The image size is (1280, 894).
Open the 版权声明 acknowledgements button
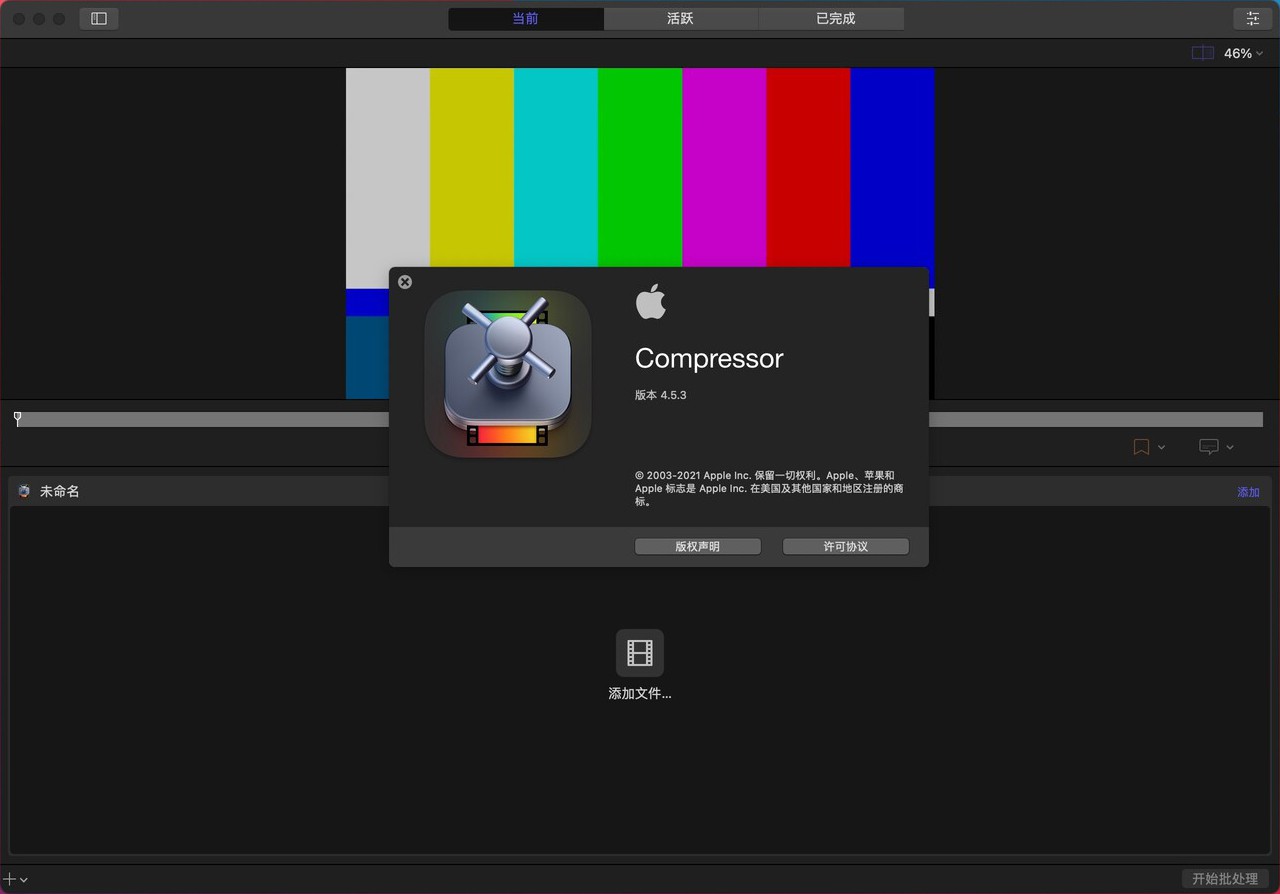[x=698, y=546]
